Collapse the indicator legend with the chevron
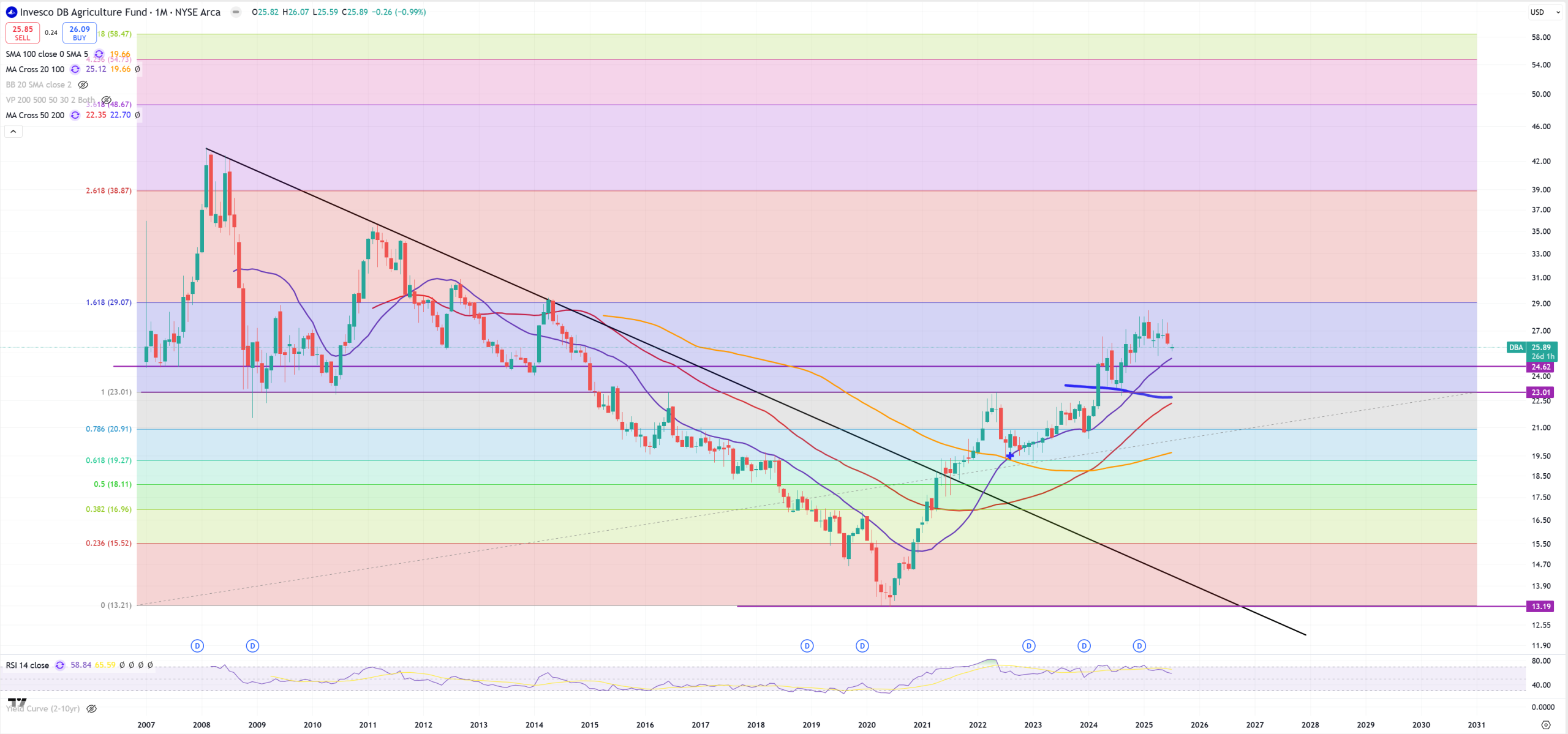 click(13, 131)
